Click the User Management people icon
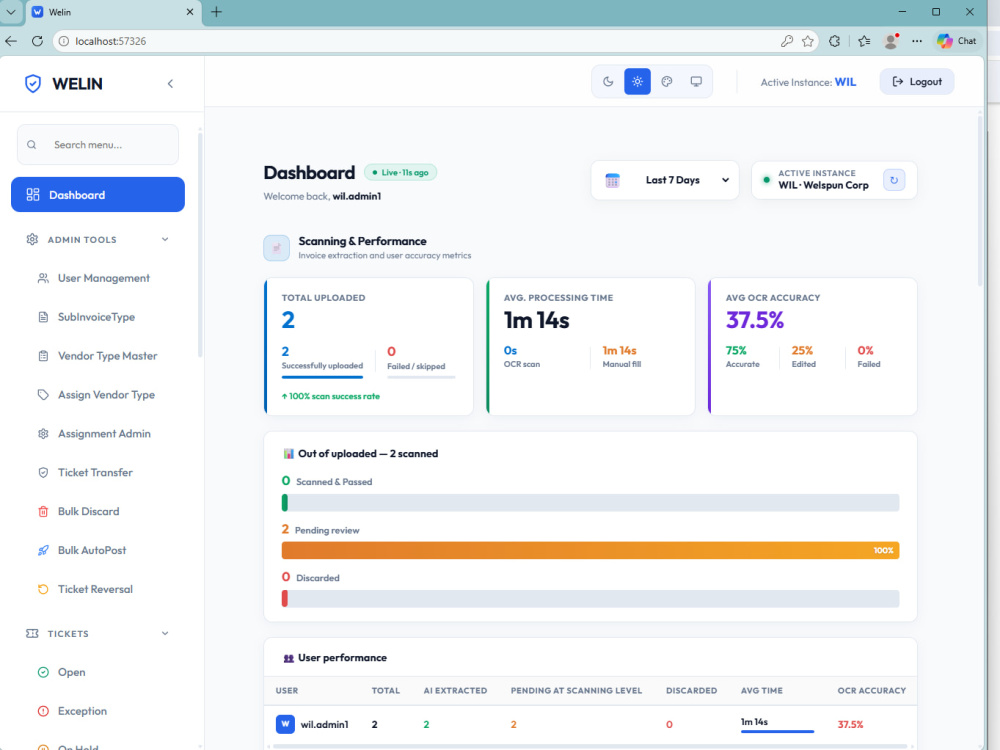 [43, 278]
